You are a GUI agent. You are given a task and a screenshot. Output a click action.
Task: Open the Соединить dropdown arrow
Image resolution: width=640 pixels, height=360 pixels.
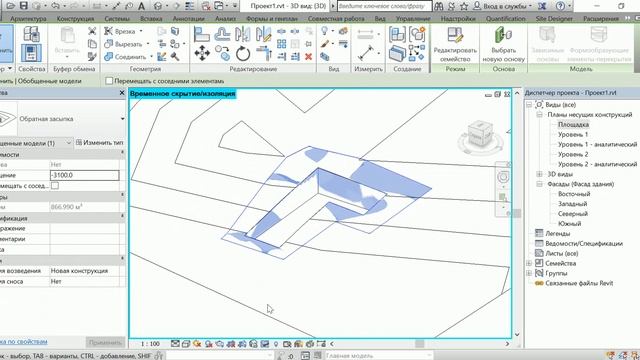pyautogui.click(x=151, y=57)
